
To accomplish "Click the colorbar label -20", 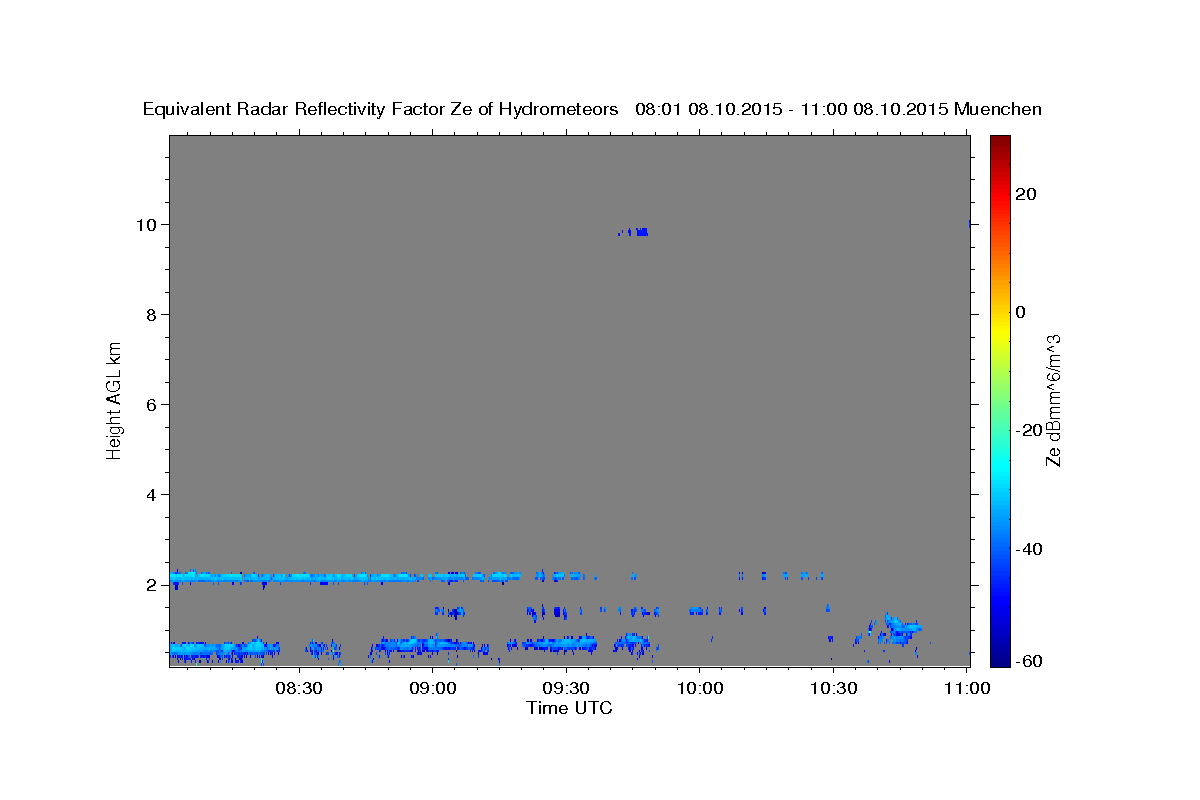I will pos(1029,430).
